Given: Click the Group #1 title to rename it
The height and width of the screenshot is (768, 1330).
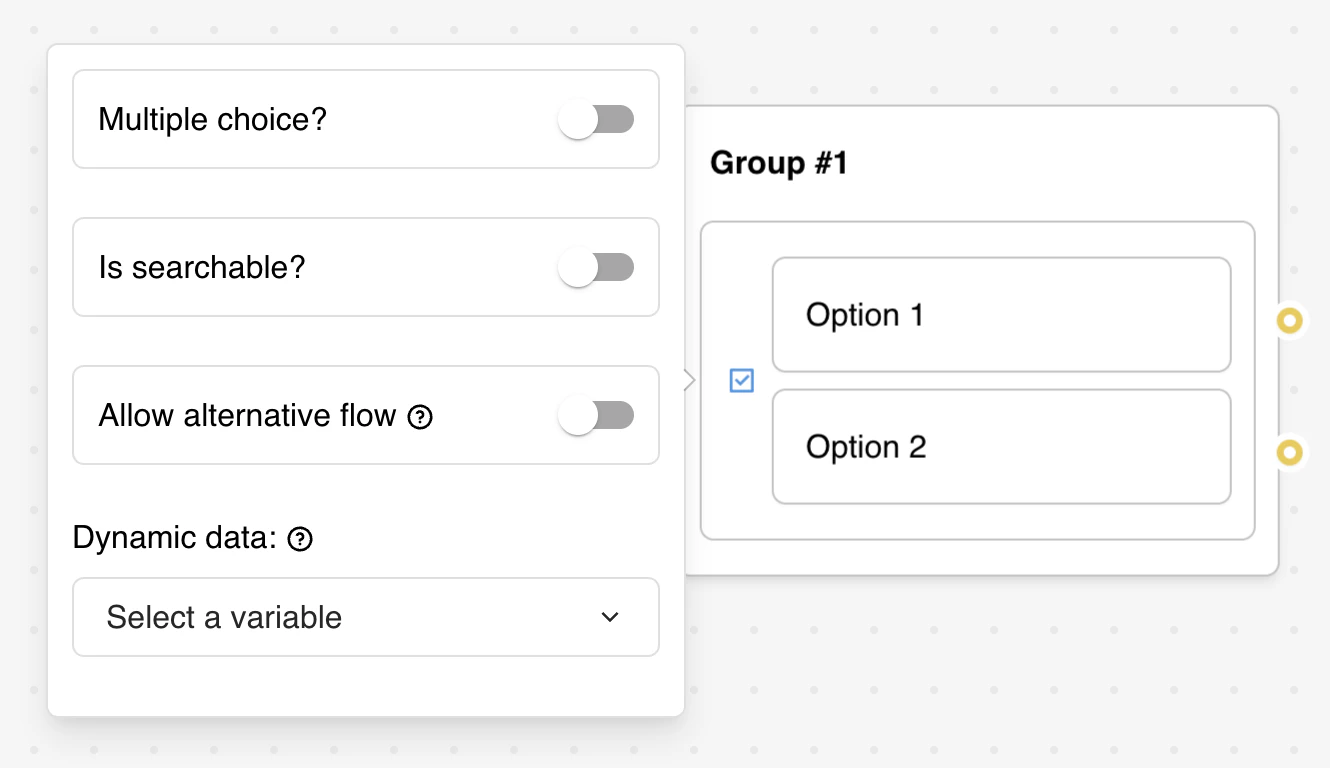Looking at the screenshot, I should 778,162.
